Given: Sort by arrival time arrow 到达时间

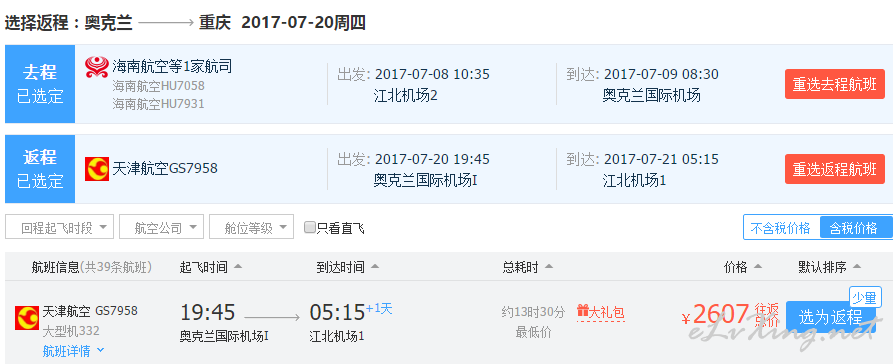Looking at the screenshot, I should tap(375, 267).
